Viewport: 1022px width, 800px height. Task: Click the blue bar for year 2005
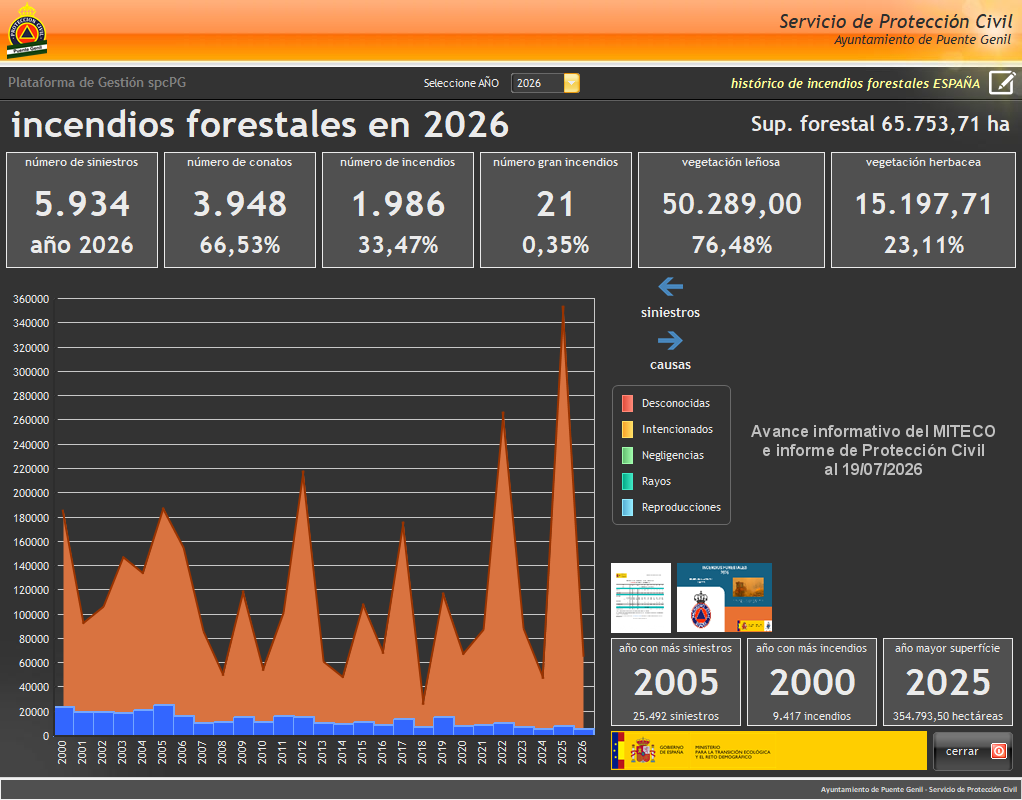coord(163,720)
